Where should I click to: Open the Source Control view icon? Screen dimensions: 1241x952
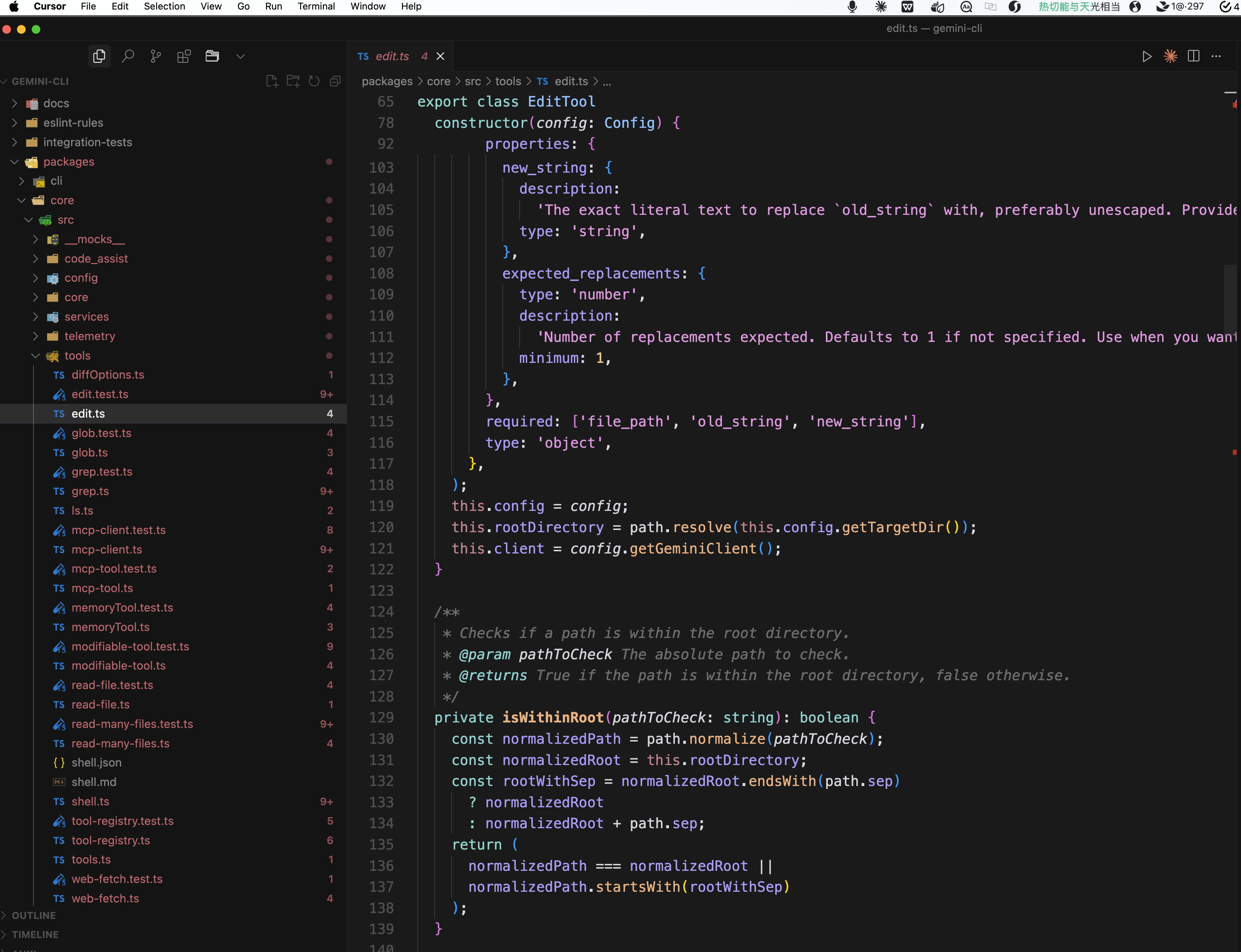[x=156, y=56]
